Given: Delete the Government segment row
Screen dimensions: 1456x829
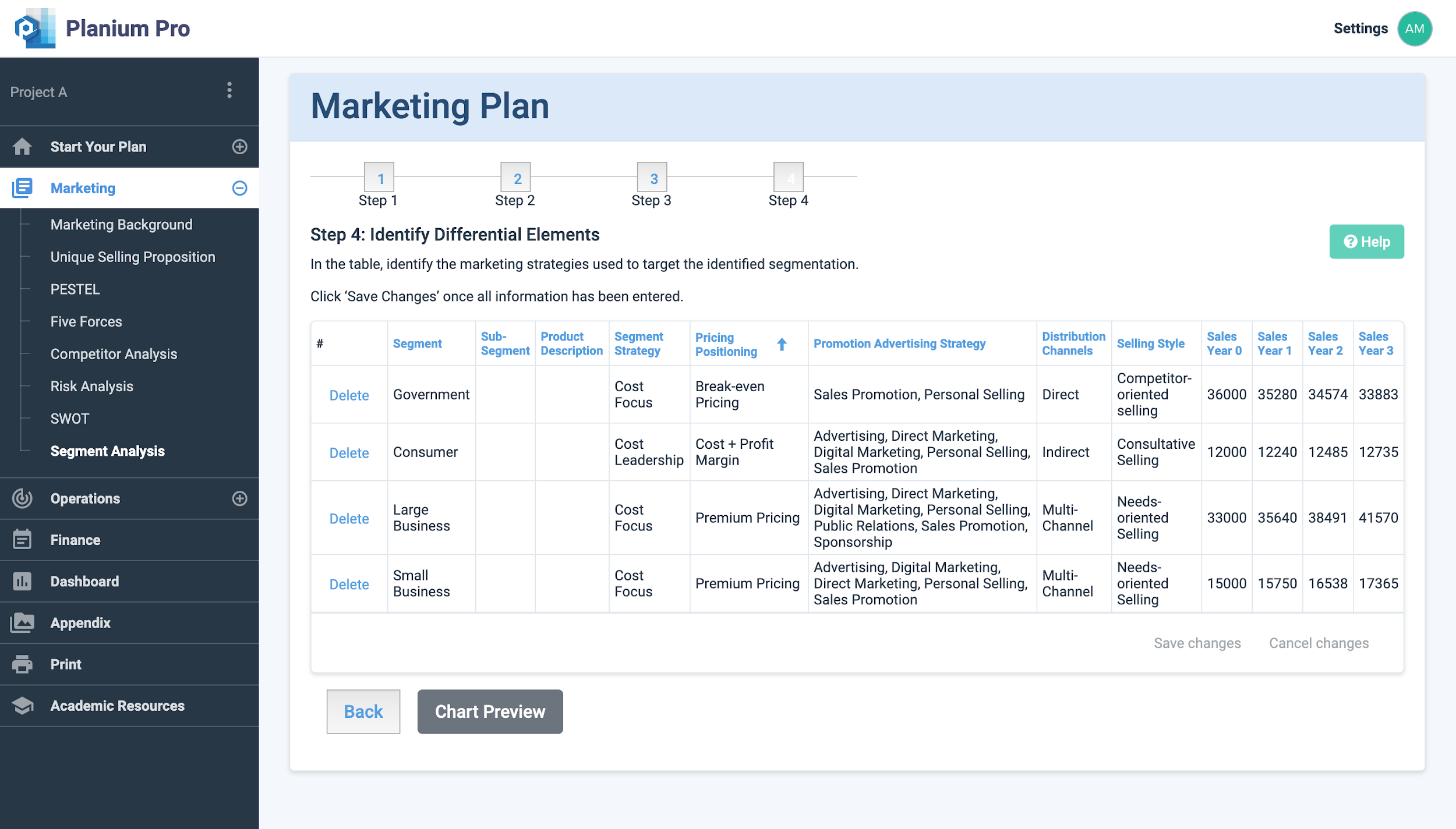Looking at the screenshot, I should click(349, 395).
